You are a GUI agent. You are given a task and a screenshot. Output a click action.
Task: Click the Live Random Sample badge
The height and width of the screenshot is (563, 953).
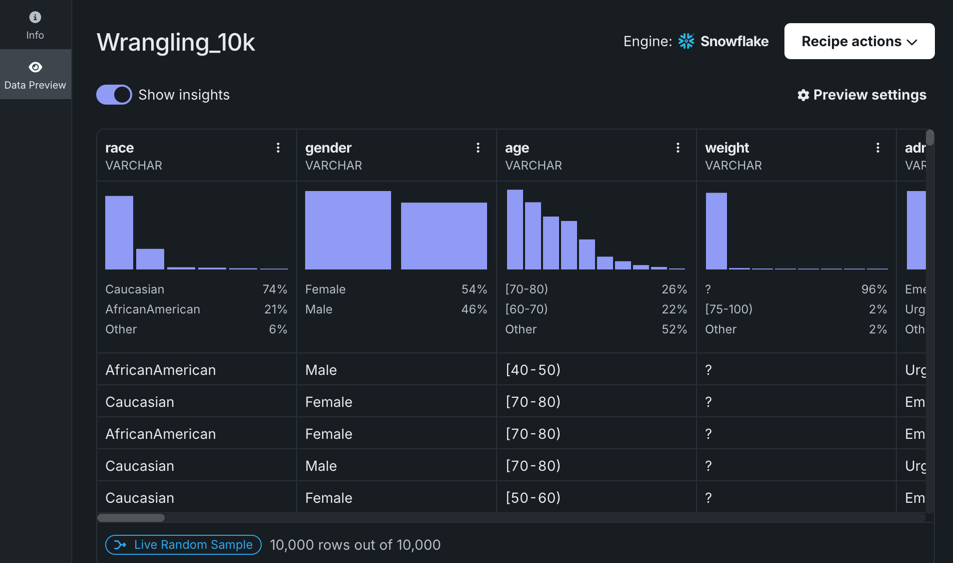(x=183, y=545)
